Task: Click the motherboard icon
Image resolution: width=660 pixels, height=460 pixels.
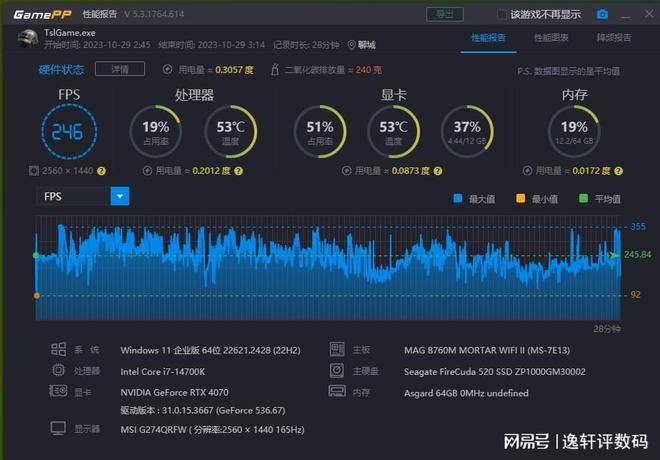Action: tap(337, 349)
